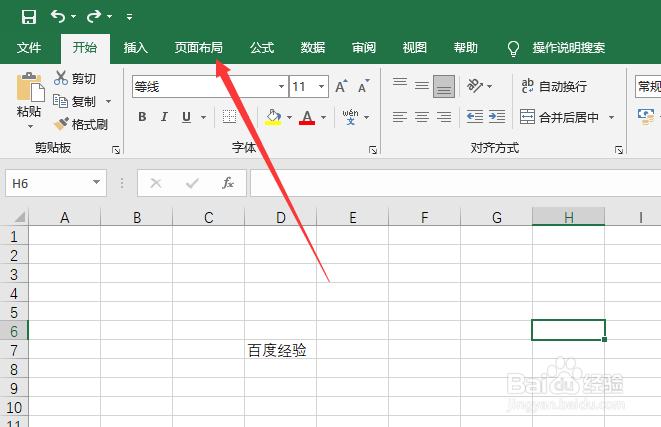This screenshot has width=661, height=427.
Task: Toggle Underline formatting
Action: (186, 117)
